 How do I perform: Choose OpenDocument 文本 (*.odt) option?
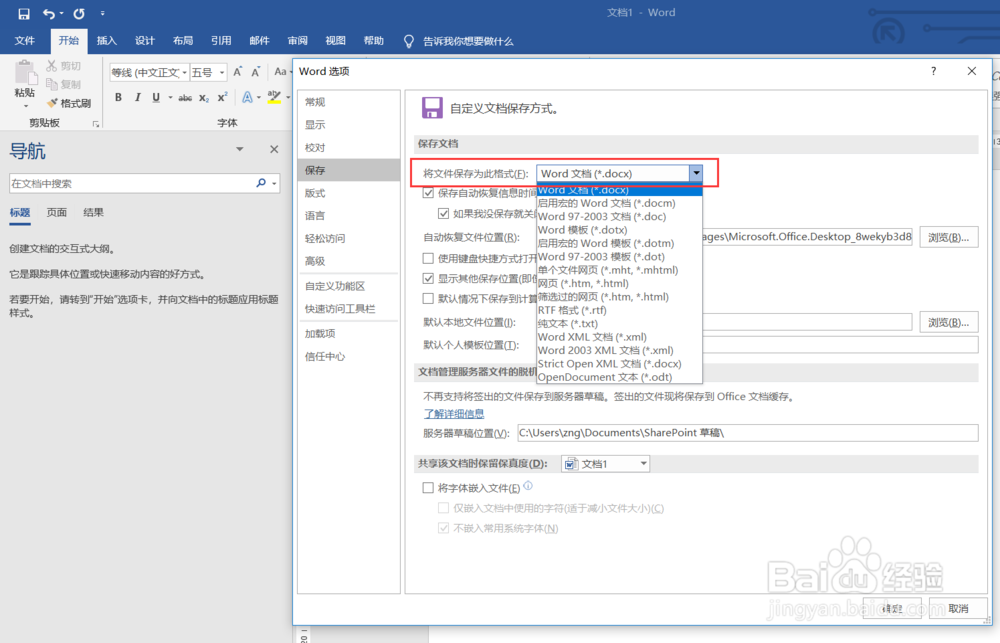pos(619,377)
